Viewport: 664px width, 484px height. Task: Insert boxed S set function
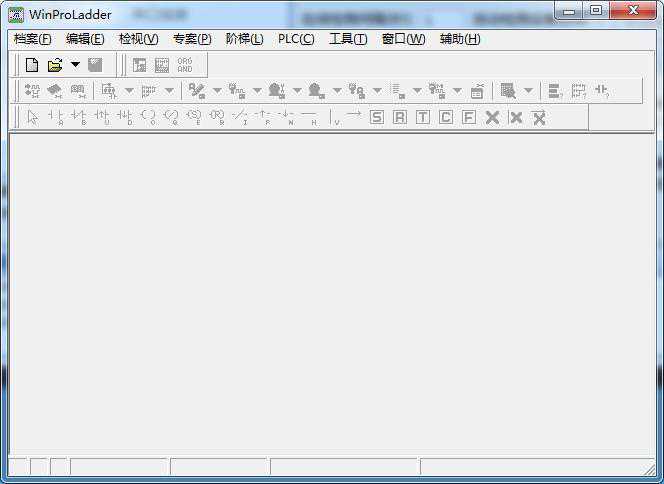pyautogui.click(x=377, y=117)
